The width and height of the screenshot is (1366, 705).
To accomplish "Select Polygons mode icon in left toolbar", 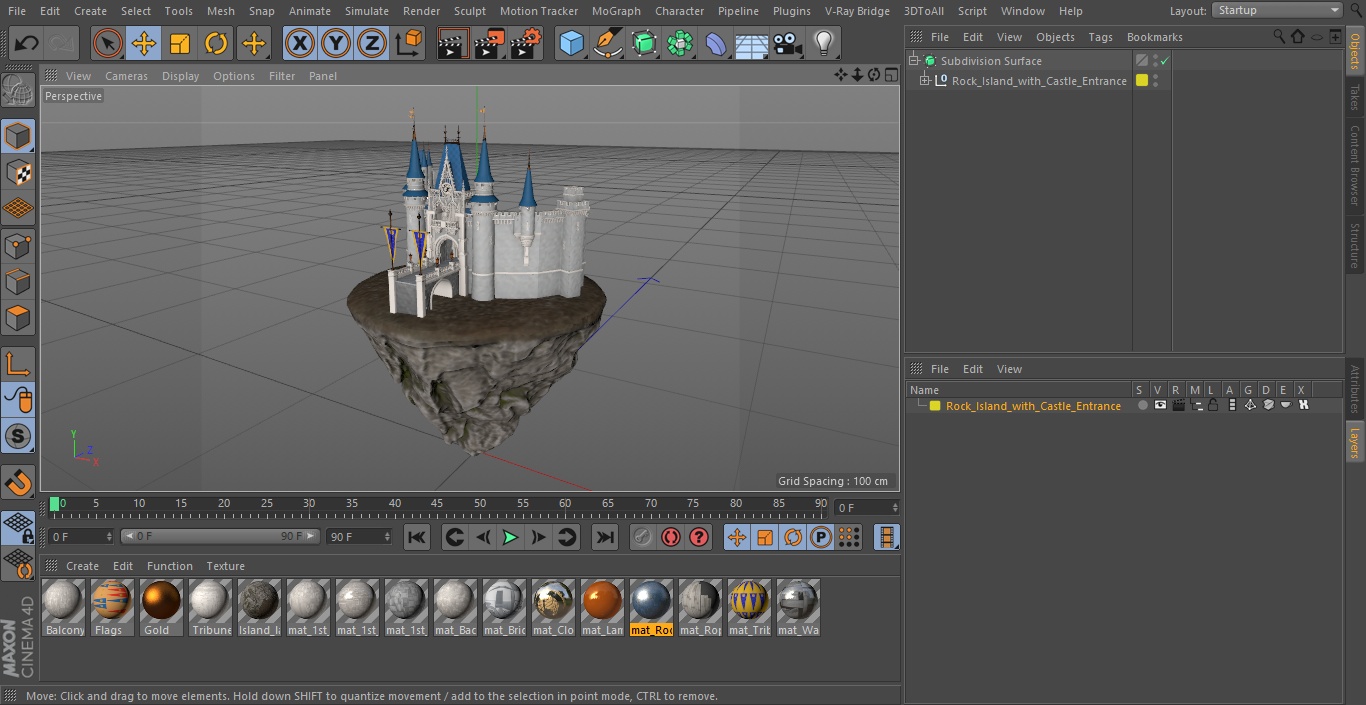I will (x=18, y=318).
